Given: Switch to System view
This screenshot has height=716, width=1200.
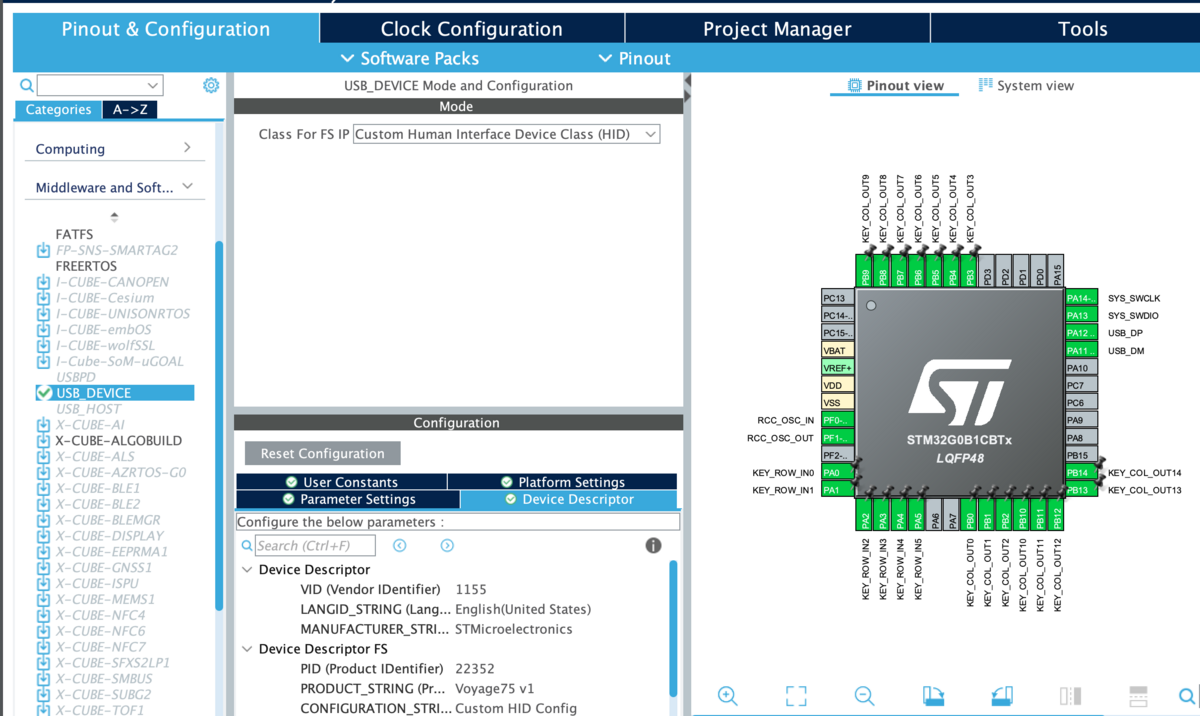Looking at the screenshot, I should [x=1026, y=85].
